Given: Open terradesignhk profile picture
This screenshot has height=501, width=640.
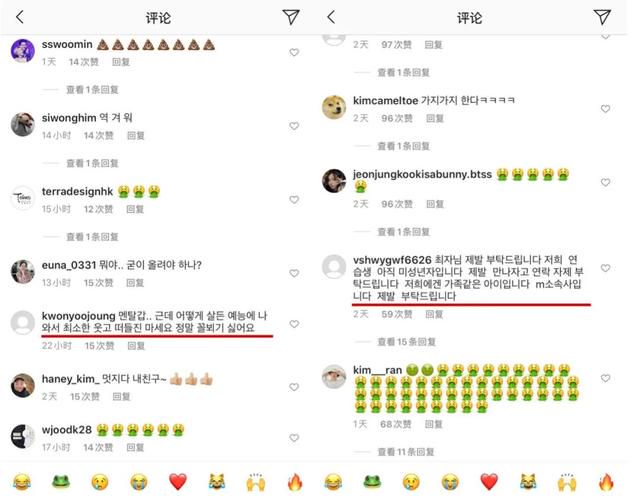Looking at the screenshot, I should (x=22, y=198).
